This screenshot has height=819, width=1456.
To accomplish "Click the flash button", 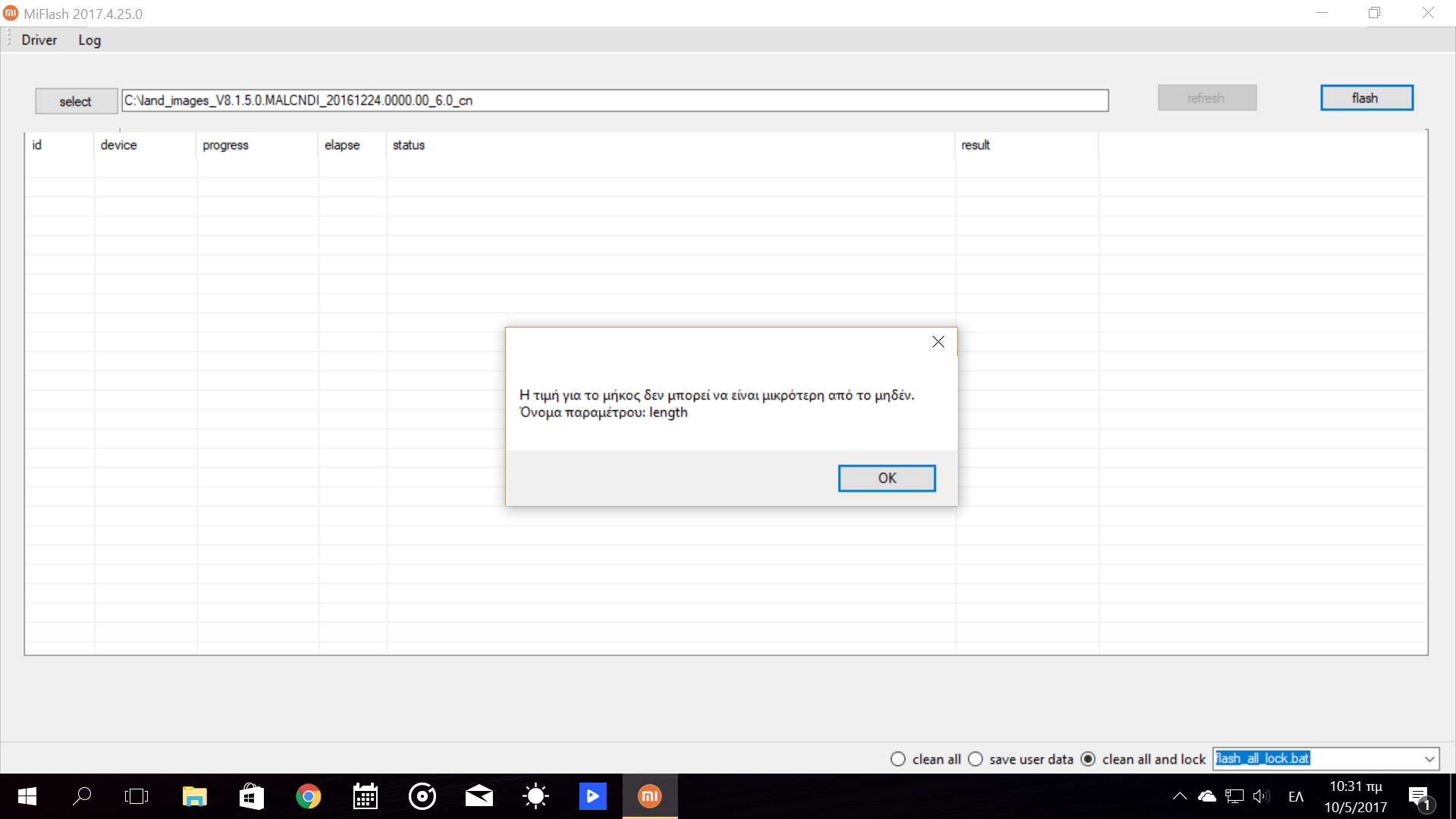I will click(1366, 98).
